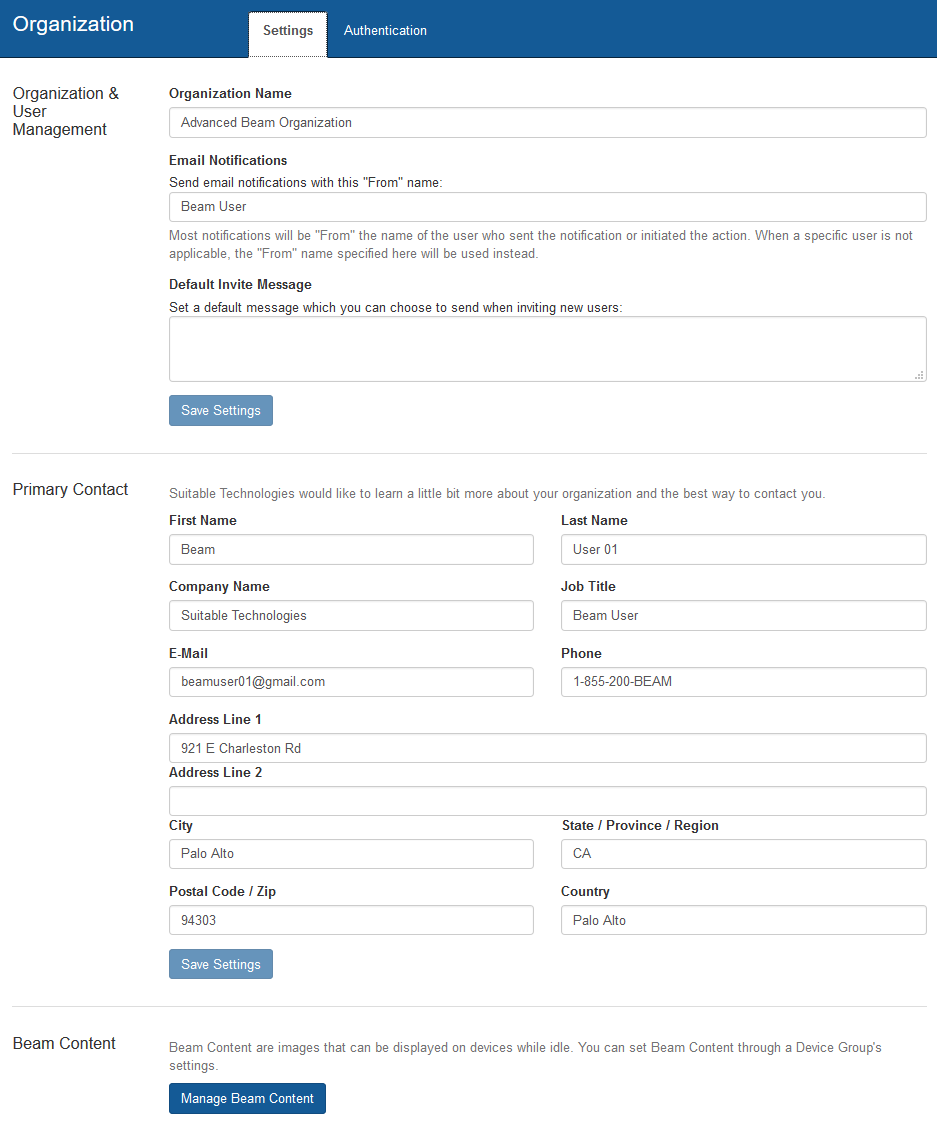Open Manage Beam Content
Image resolution: width=937 pixels, height=1125 pixels.
click(247, 1099)
